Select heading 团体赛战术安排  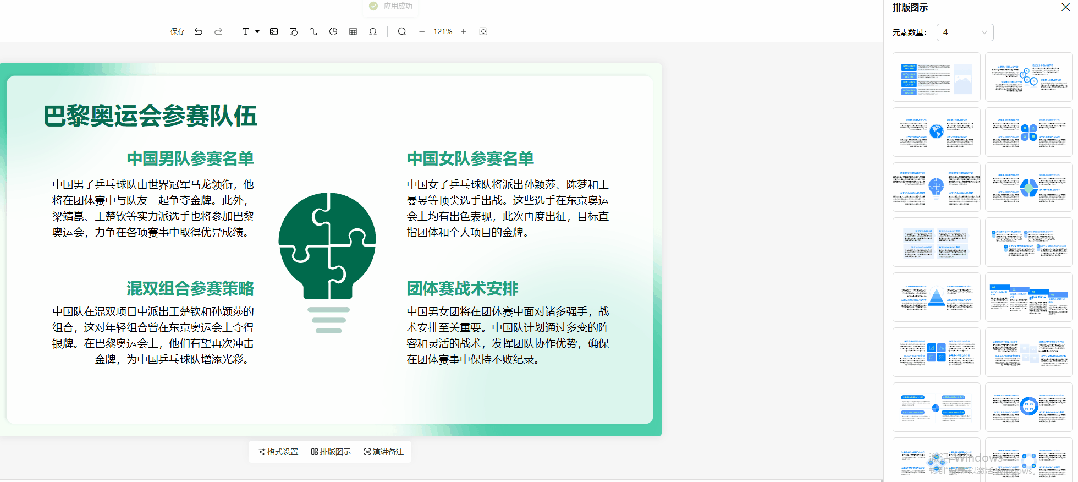tap(463, 287)
